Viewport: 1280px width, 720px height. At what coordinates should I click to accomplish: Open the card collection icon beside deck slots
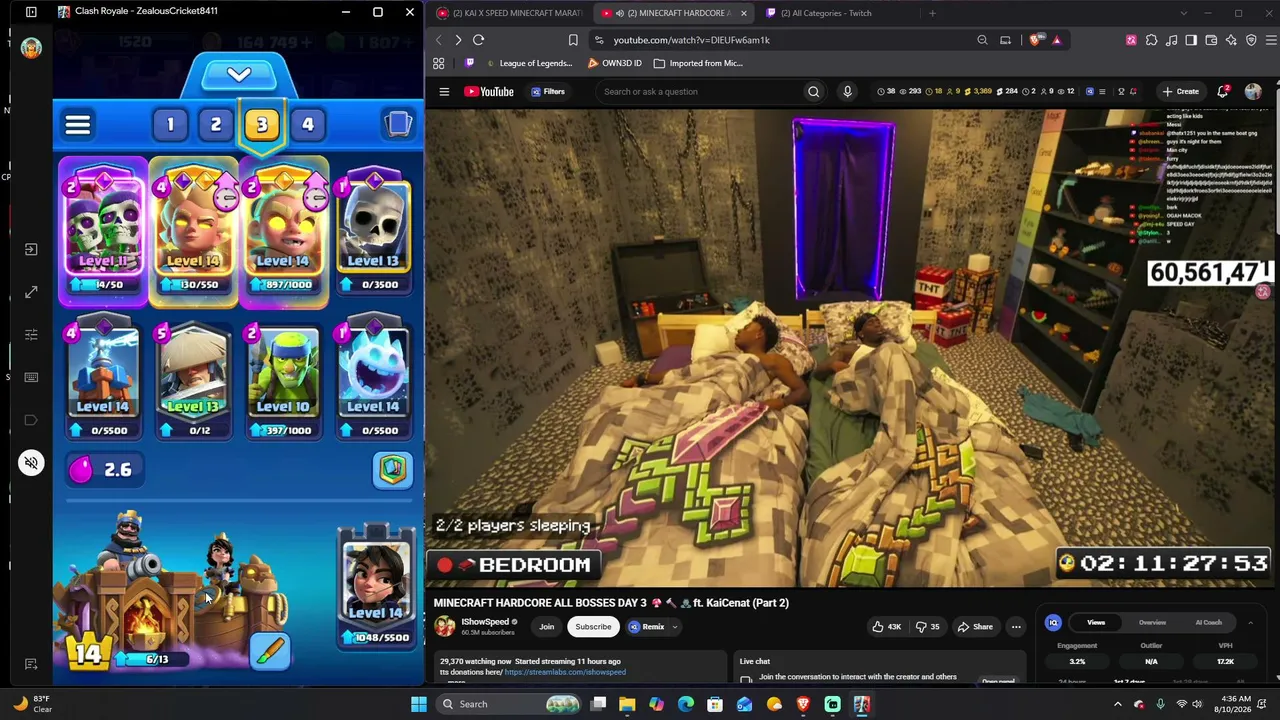pyautogui.click(x=398, y=123)
